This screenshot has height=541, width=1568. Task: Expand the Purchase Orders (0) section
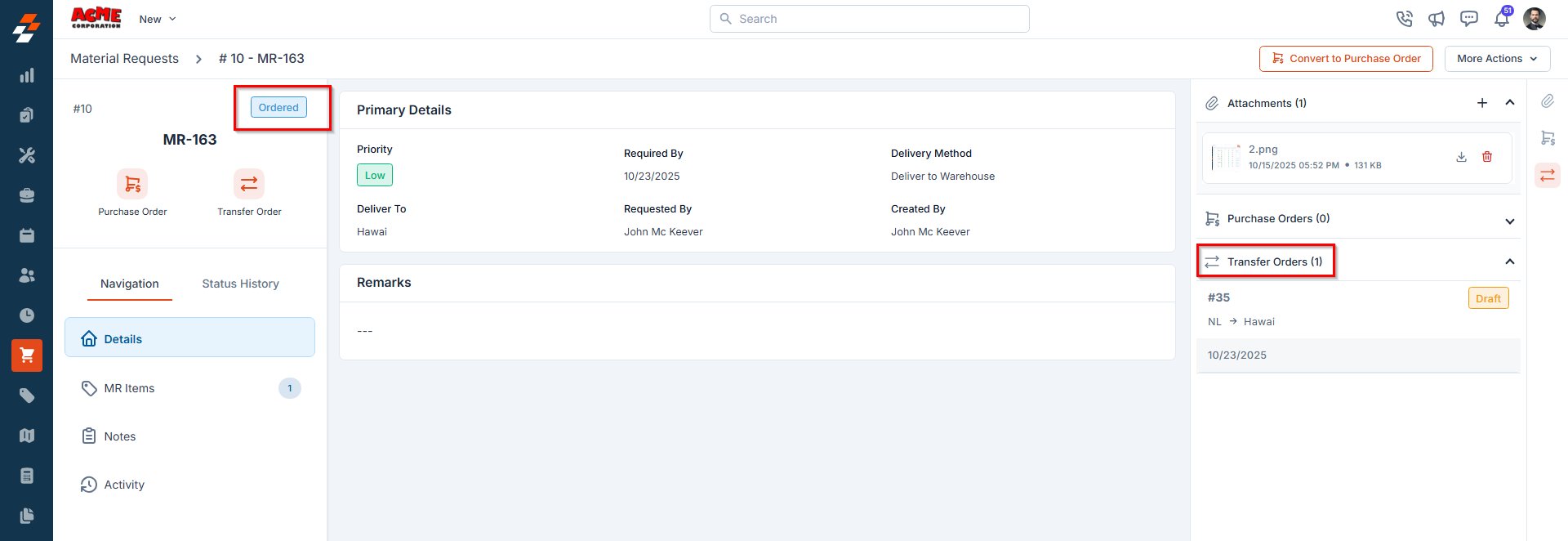click(1510, 221)
